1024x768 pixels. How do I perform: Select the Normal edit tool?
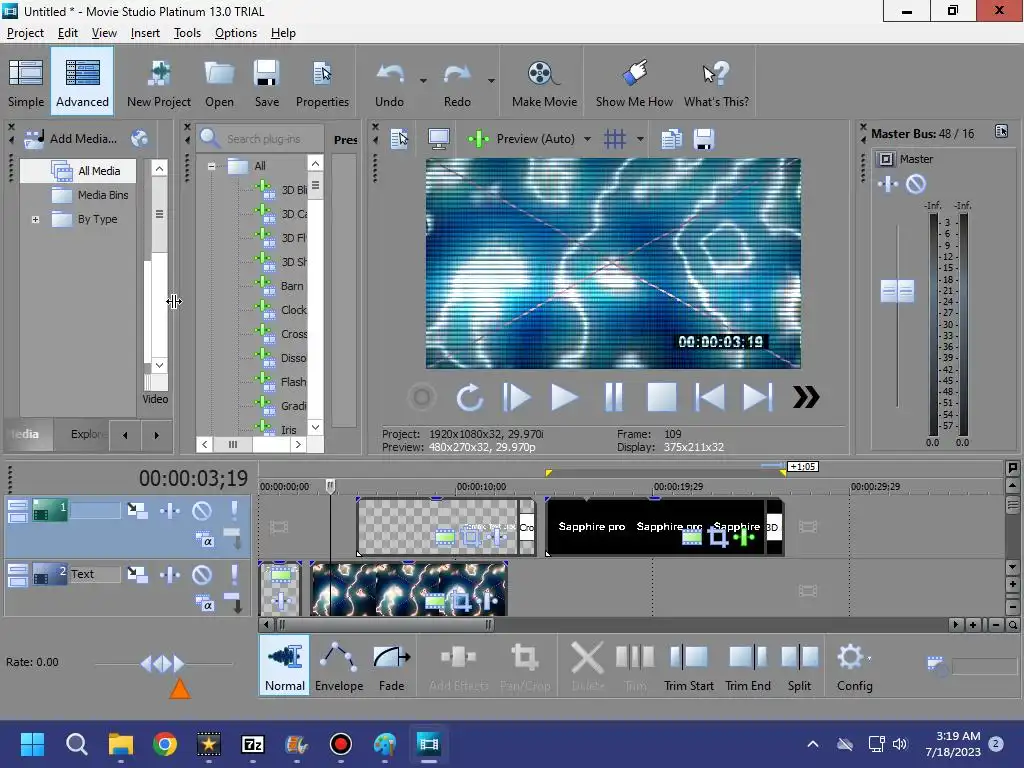[x=285, y=666]
